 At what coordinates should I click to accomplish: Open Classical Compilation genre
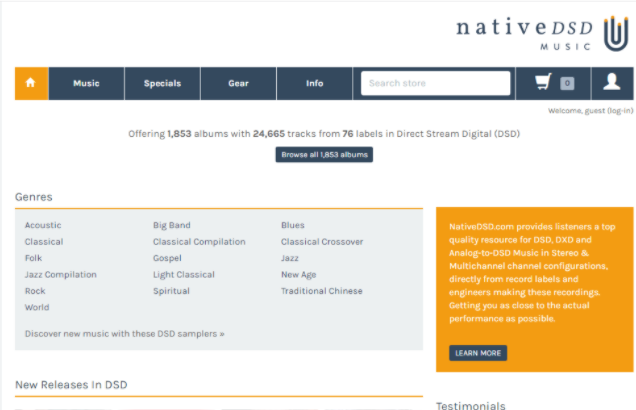click(199, 242)
